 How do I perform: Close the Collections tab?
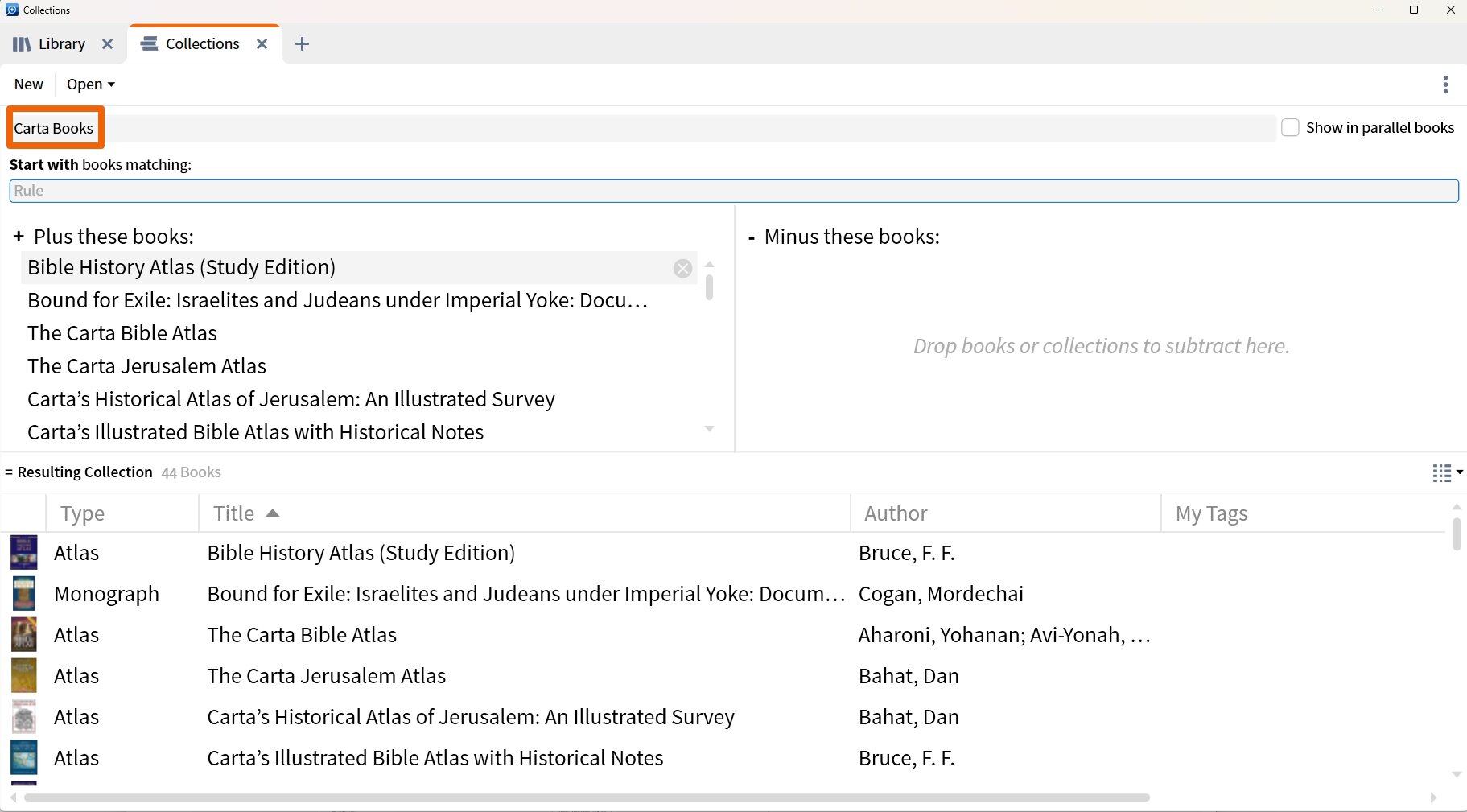(262, 44)
